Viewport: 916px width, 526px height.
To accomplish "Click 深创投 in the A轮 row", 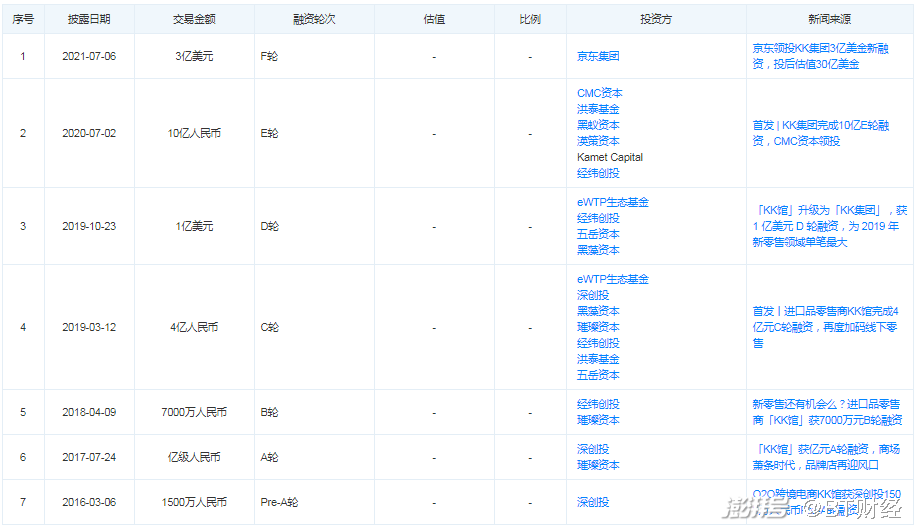I will point(592,449).
